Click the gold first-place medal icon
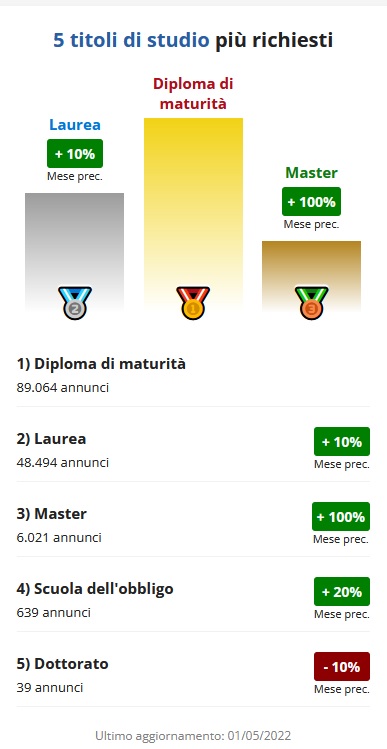 point(193,303)
